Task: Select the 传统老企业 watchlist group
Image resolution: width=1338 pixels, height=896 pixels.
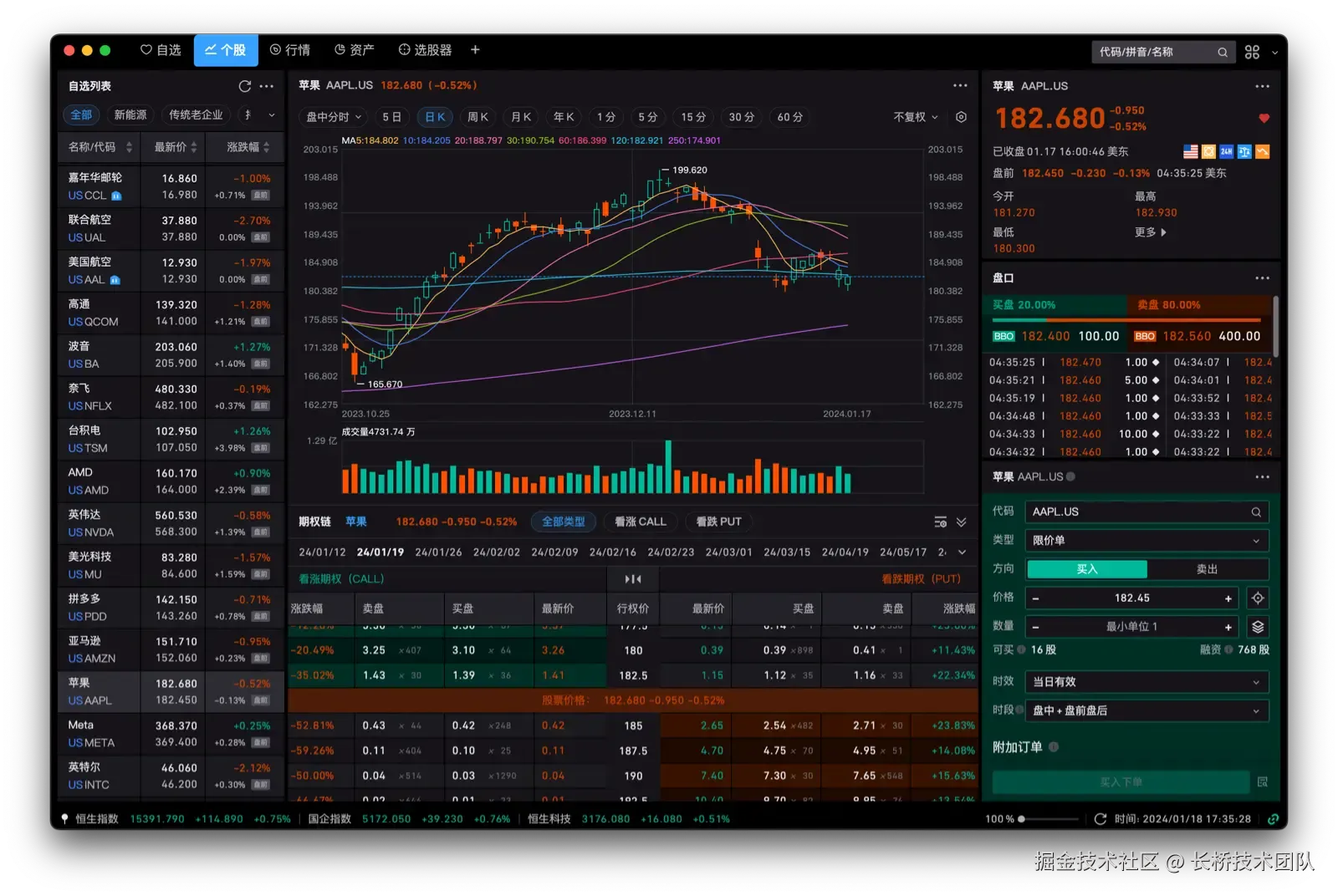Action: point(196,115)
